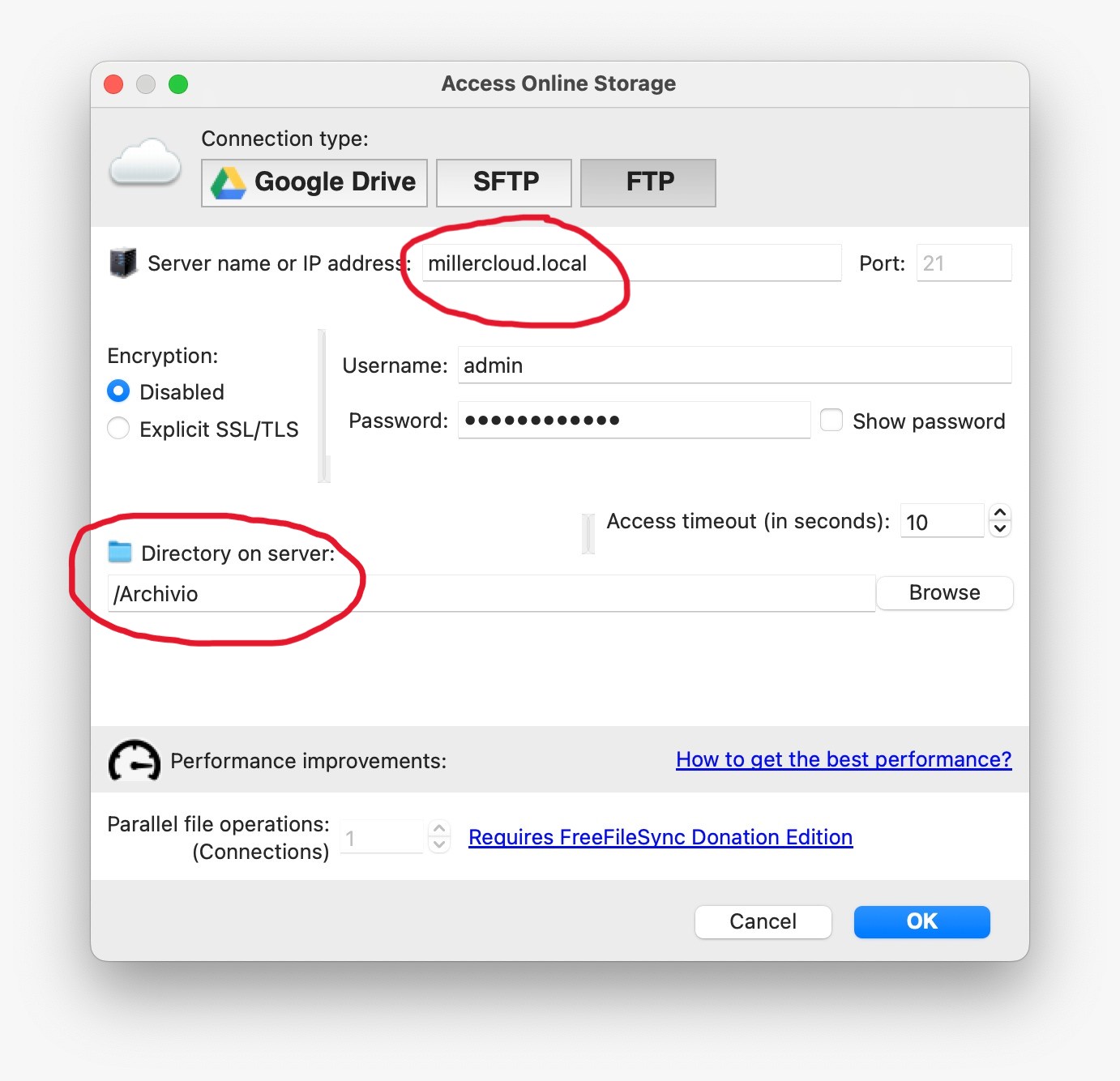Click the cloud storage icon
Image resolution: width=1120 pixels, height=1081 pixels.
146,162
